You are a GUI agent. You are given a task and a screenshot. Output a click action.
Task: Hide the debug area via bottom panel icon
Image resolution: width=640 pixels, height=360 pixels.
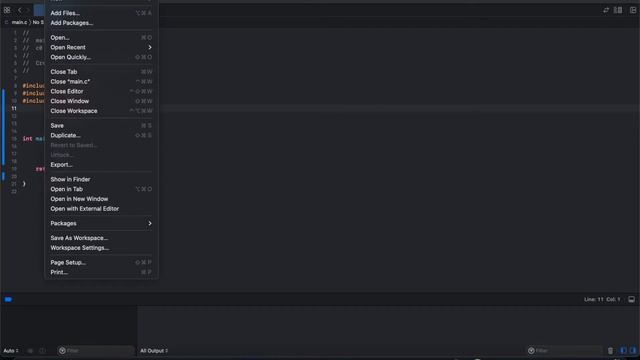tap(631, 299)
